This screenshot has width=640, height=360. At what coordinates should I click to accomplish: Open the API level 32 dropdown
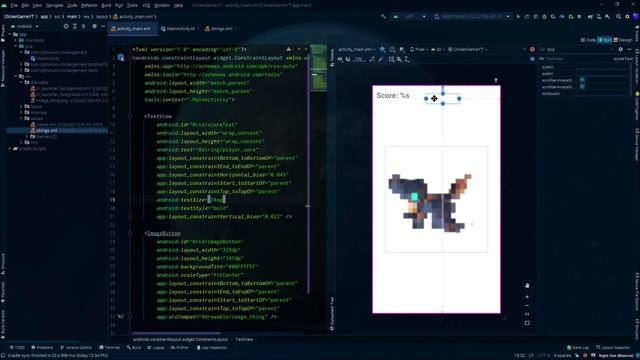coord(438,49)
